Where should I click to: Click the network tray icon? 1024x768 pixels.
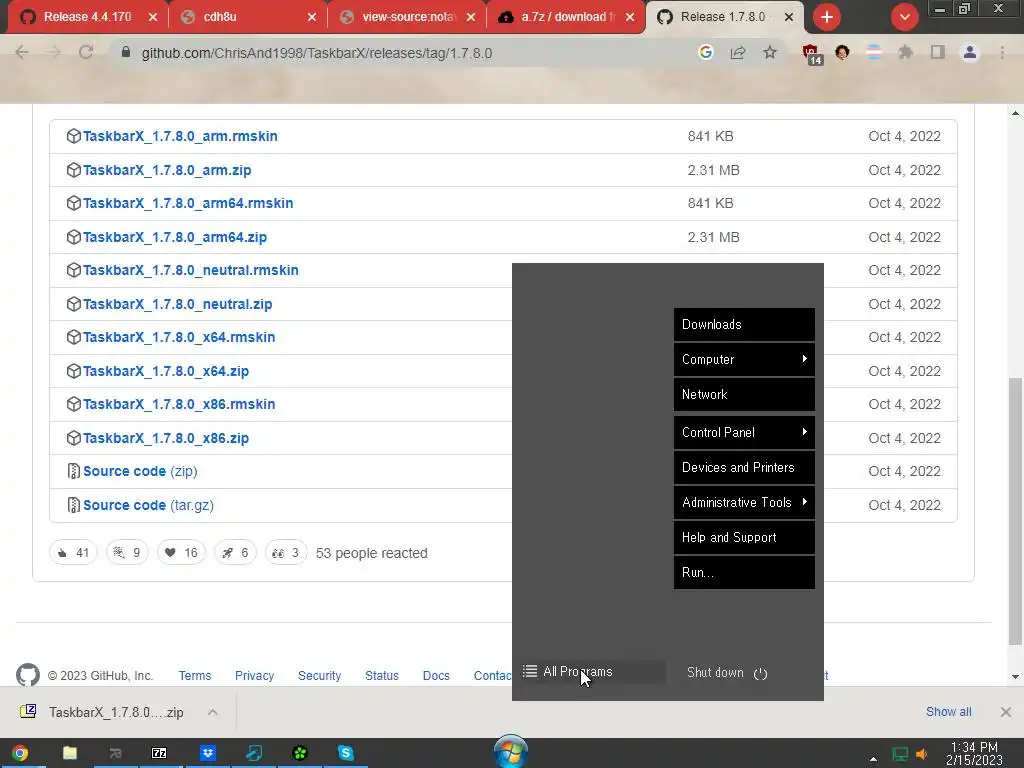pyautogui.click(x=900, y=754)
